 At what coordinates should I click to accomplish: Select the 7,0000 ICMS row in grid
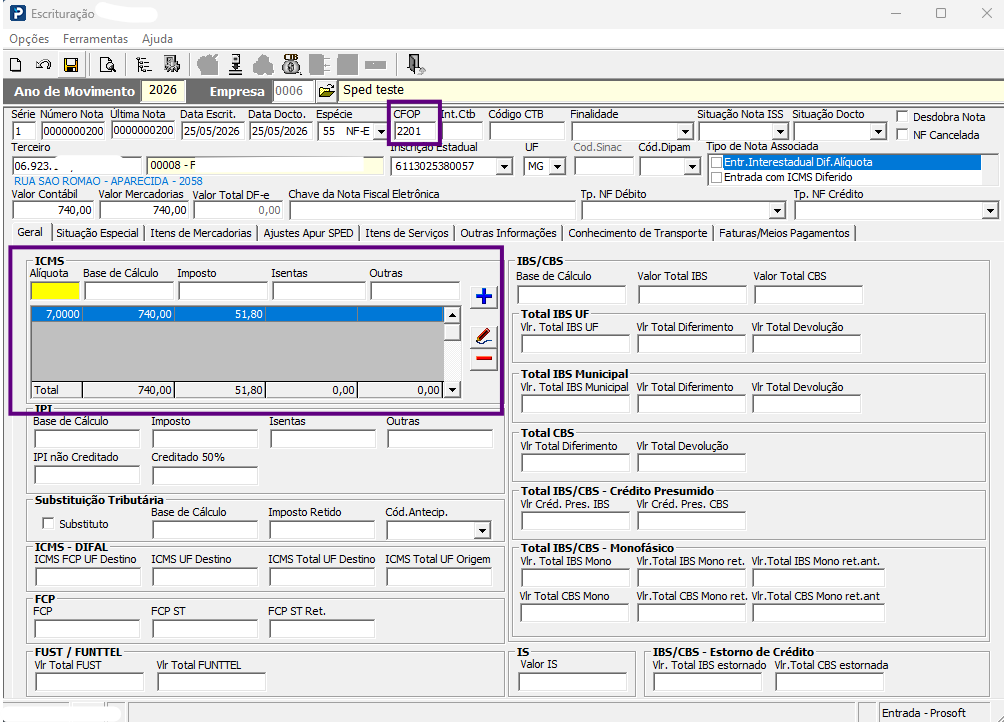click(237, 314)
